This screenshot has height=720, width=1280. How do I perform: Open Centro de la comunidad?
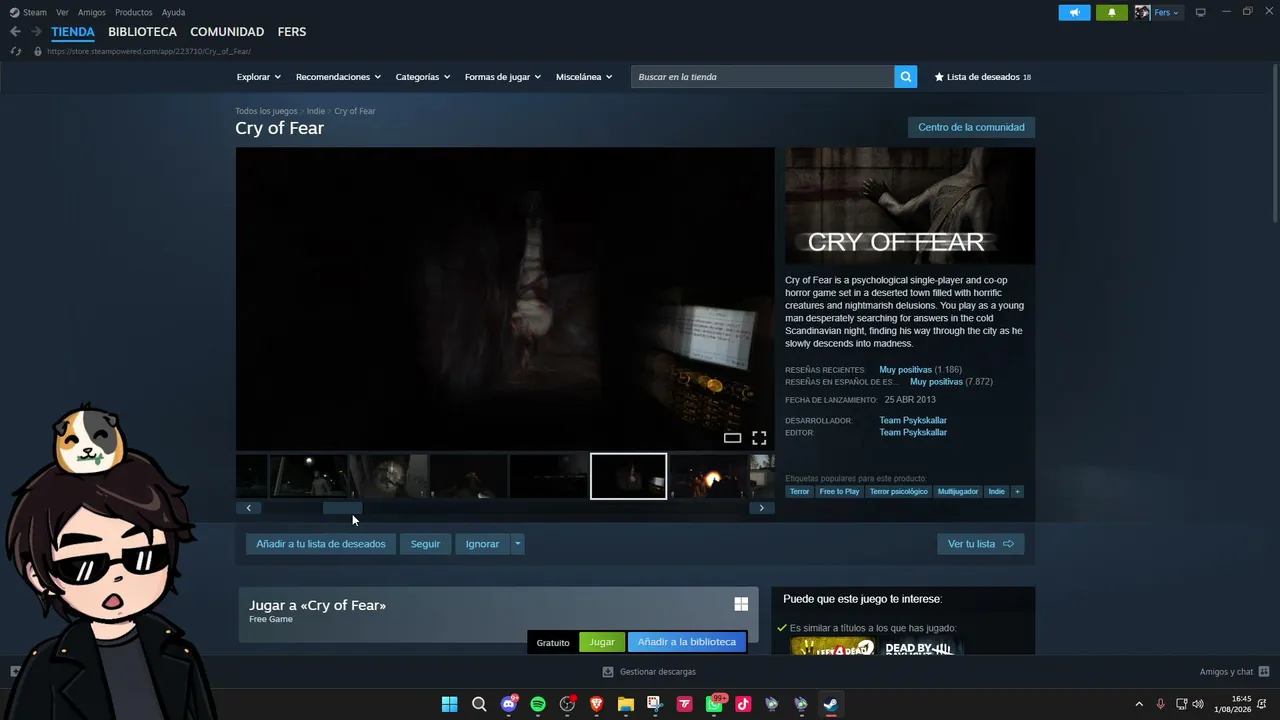pos(971,127)
